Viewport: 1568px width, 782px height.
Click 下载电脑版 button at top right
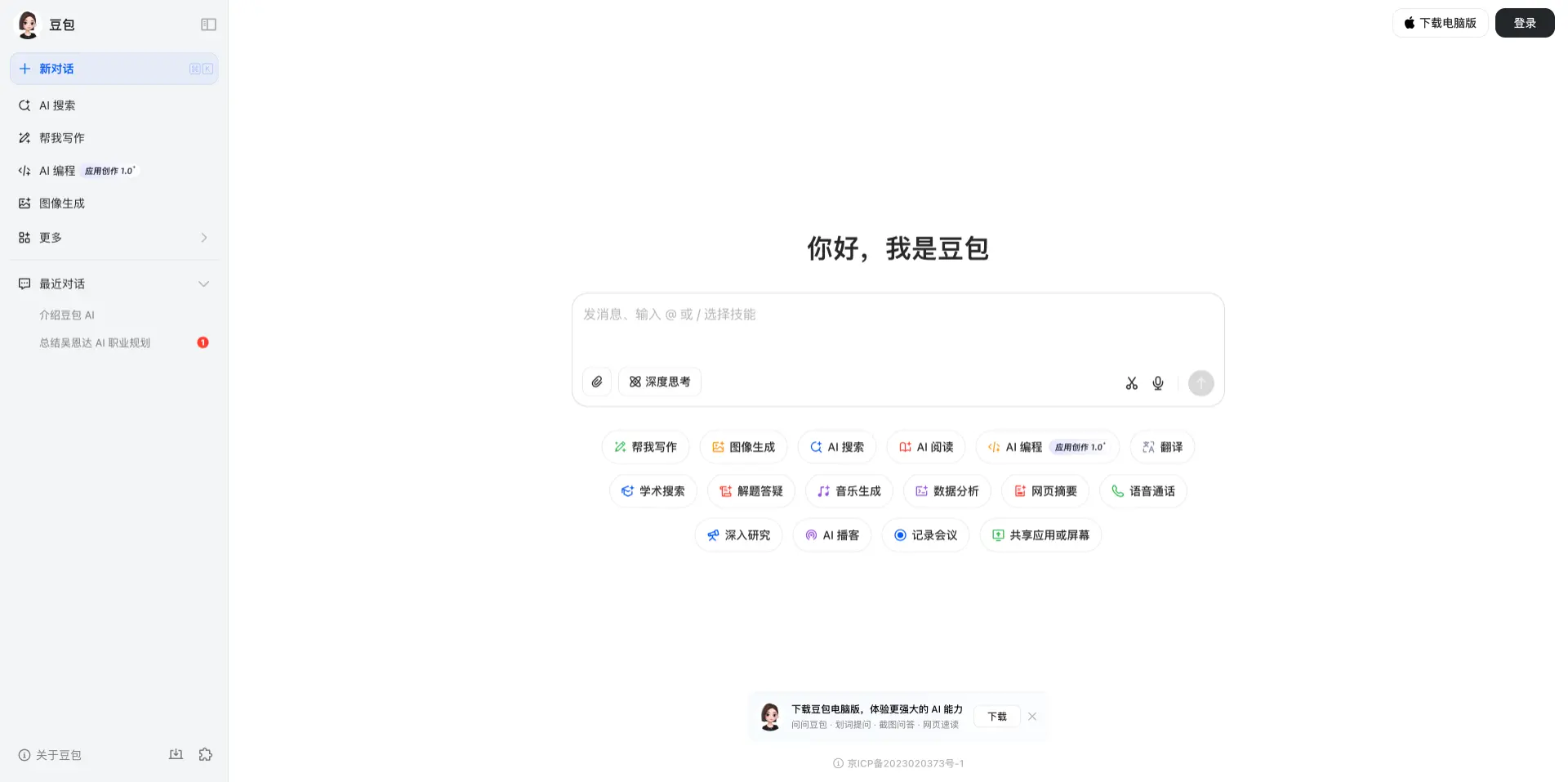[x=1441, y=23]
